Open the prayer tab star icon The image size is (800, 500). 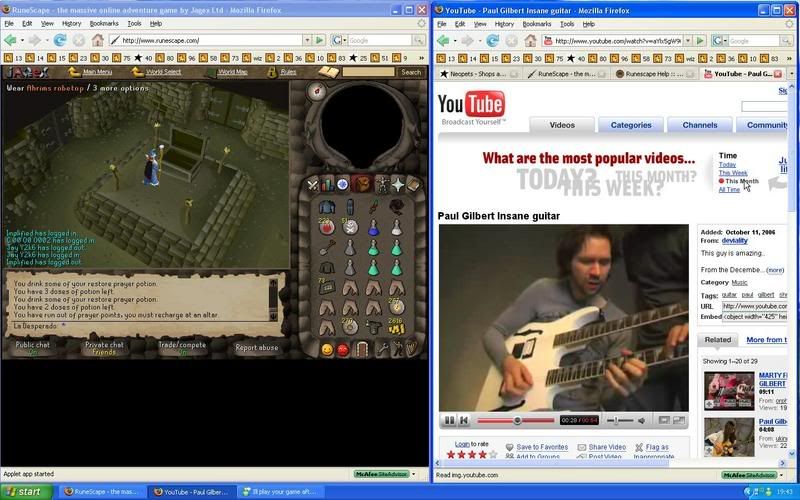click(x=397, y=185)
